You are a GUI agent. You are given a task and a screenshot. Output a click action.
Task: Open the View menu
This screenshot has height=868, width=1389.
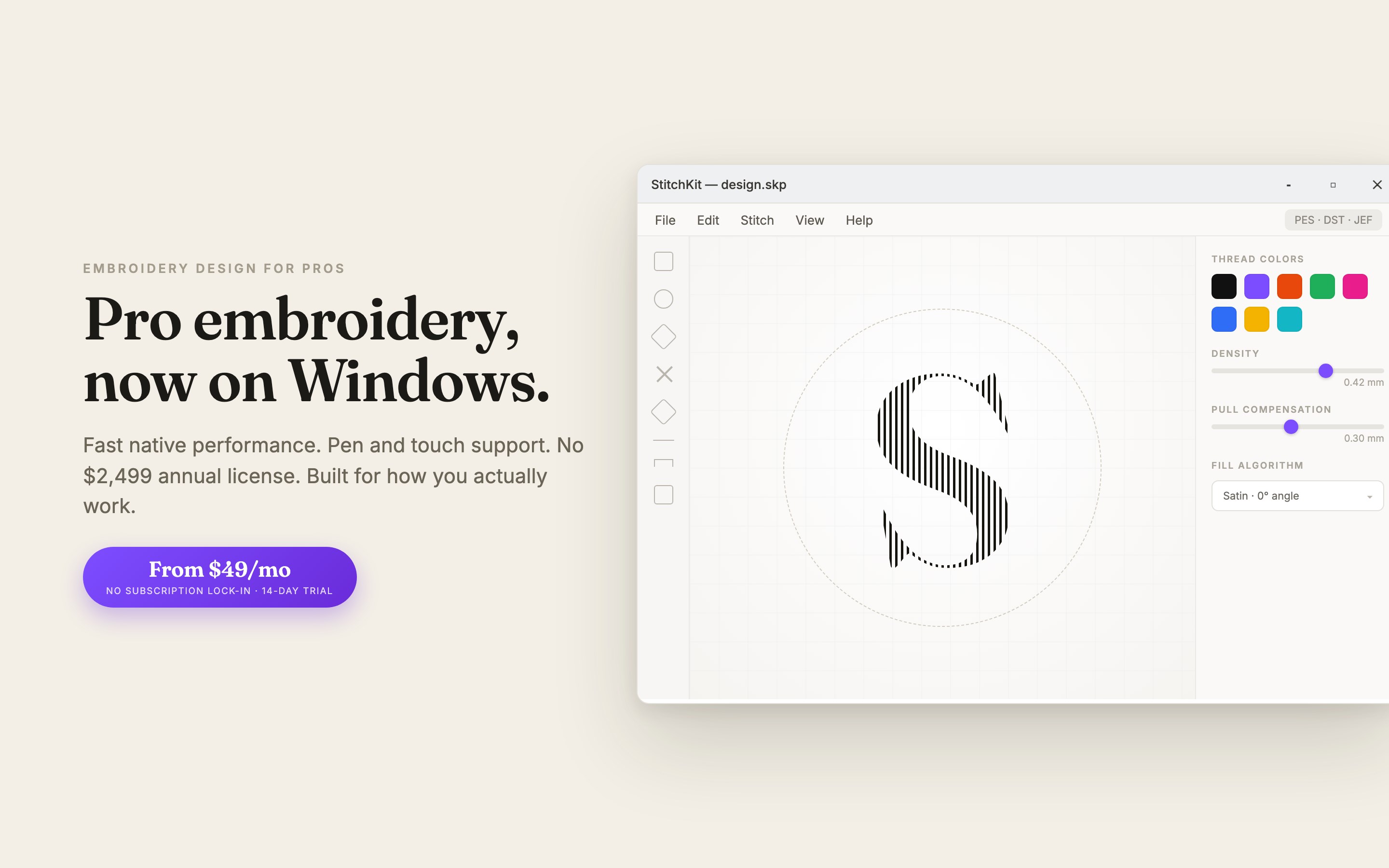click(x=809, y=220)
